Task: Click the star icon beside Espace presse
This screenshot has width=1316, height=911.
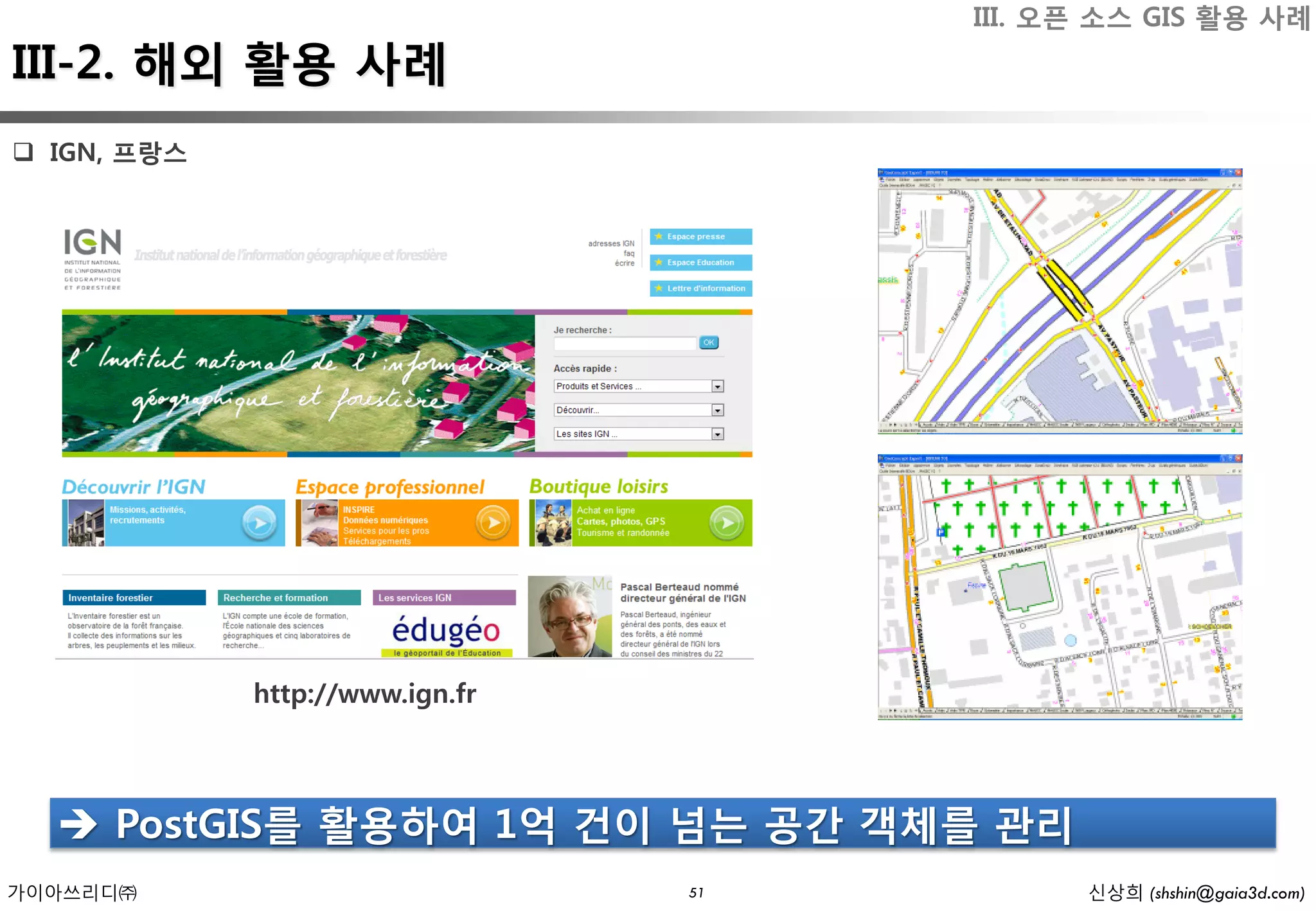Action: pyautogui.click(x=659, y=236)
